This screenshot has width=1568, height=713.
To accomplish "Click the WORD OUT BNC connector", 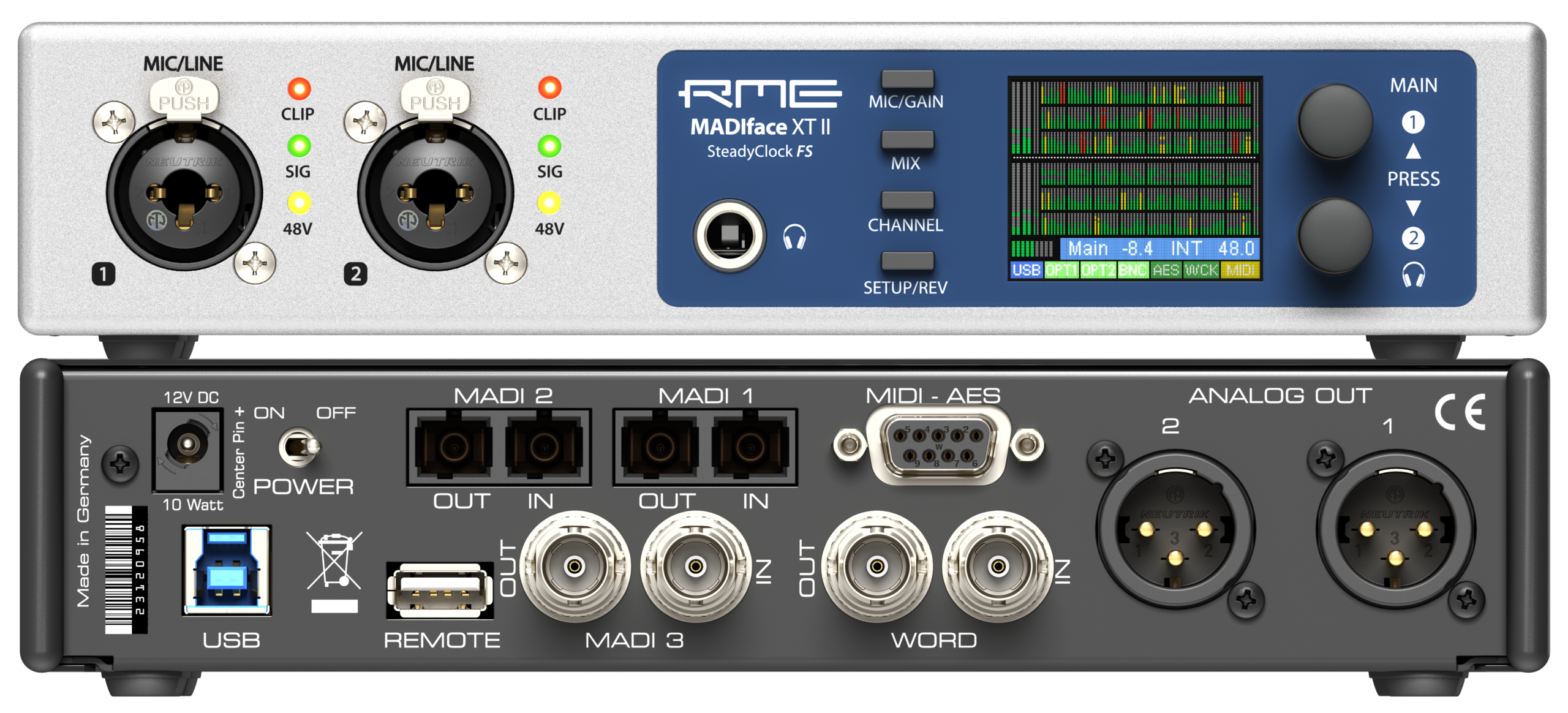I will pos(876,566).
